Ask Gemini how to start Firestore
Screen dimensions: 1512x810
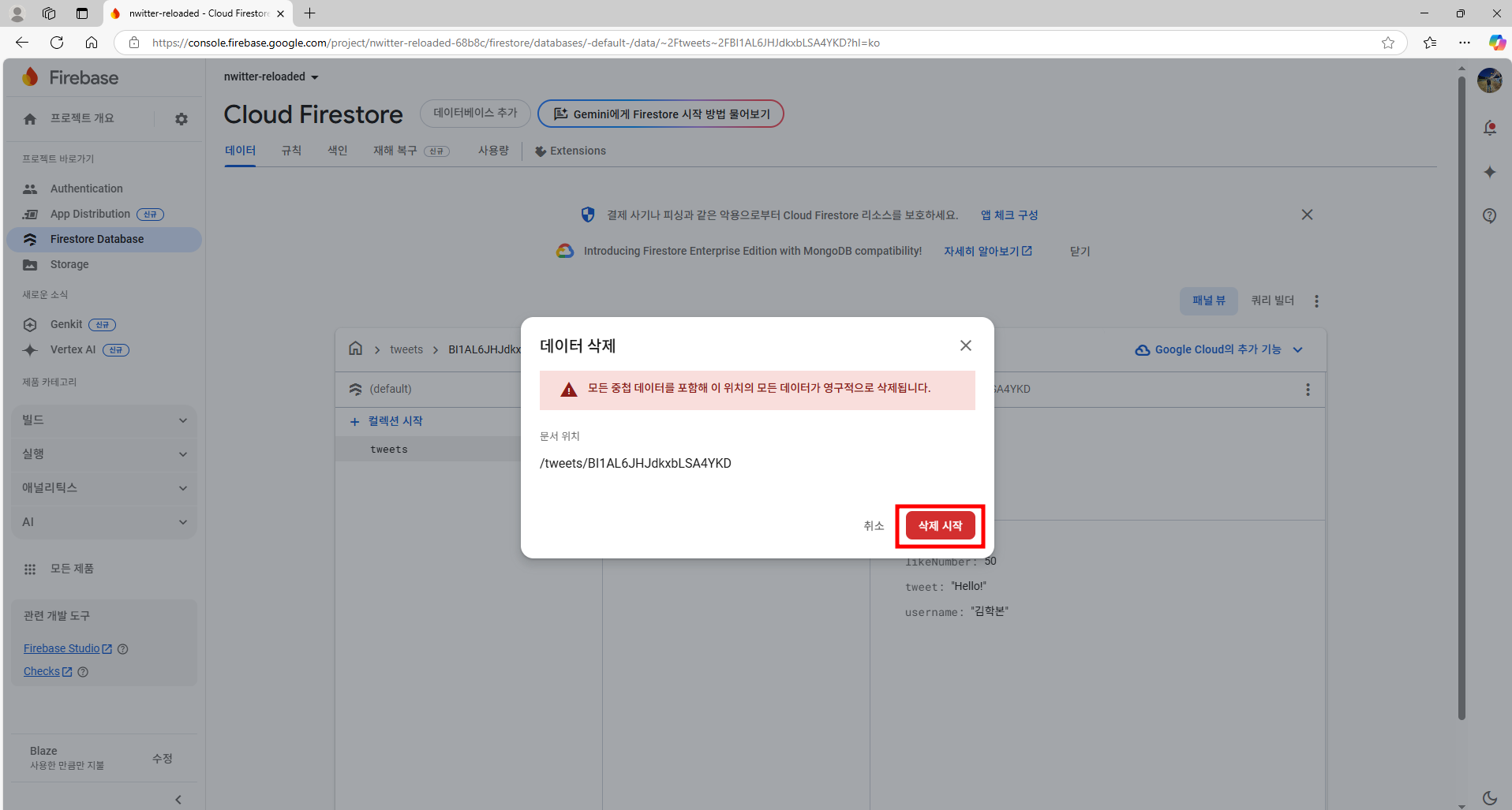click(x=661, y=114)
